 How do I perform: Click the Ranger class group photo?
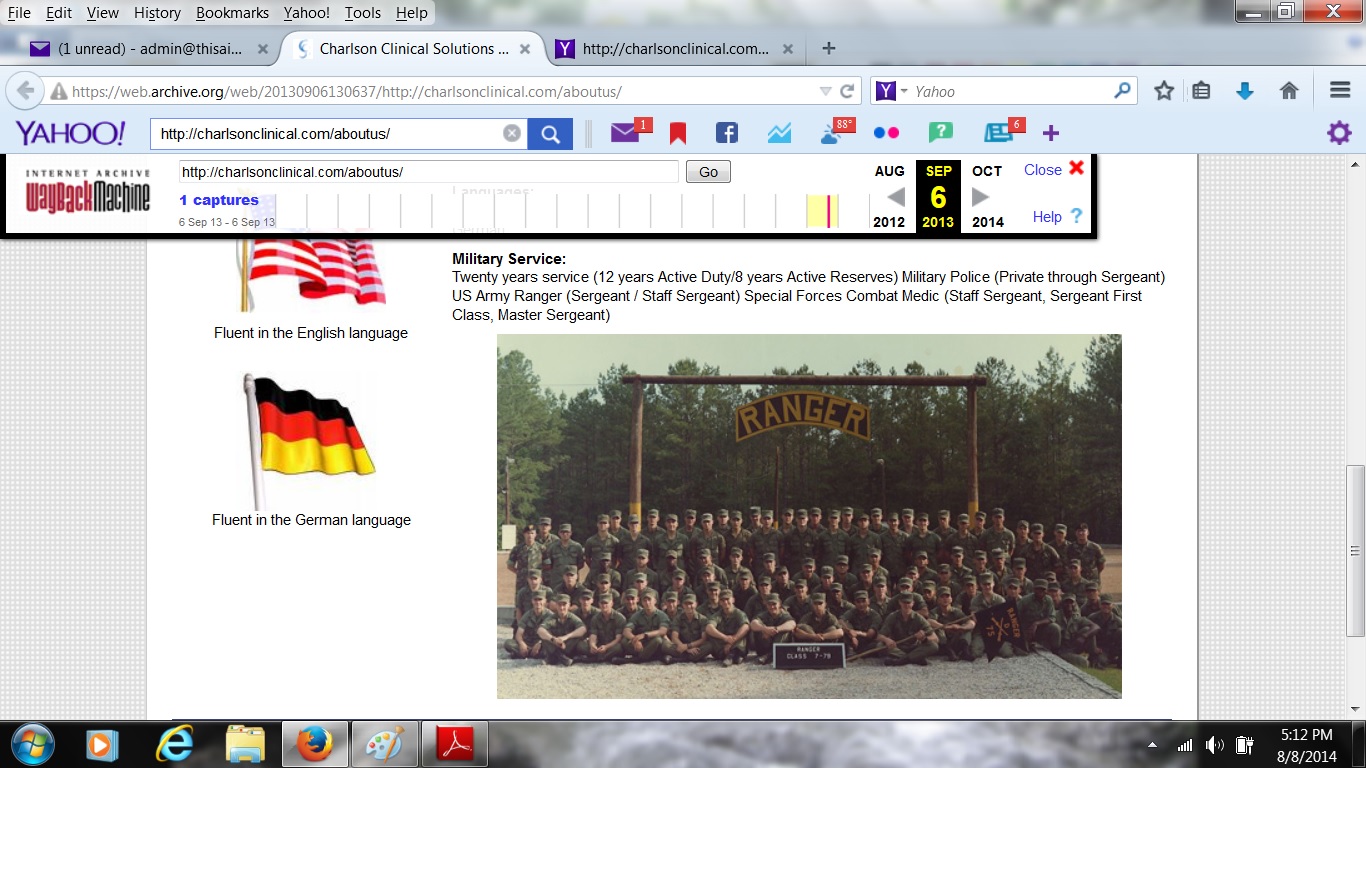[809, 516]
